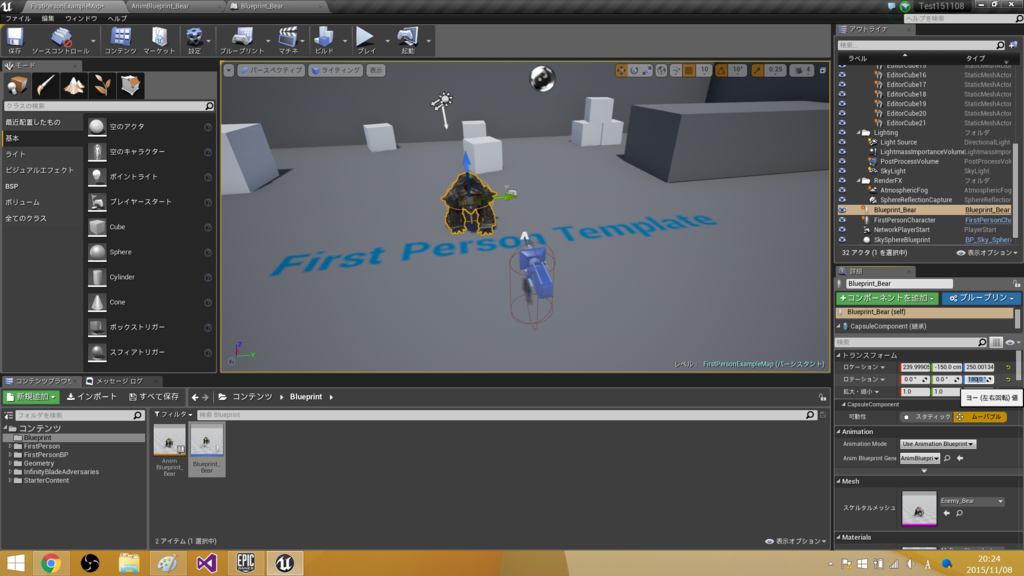Select Geometry Editing mode cube icon
Screen dimensions: 1024x576
(x=130, y=86)
